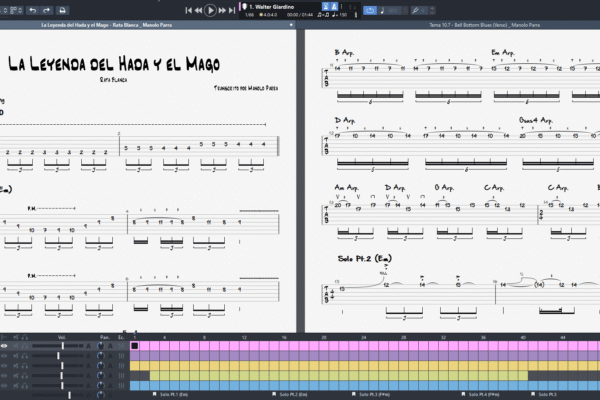Select the first bar cell of the pink track
This screenshot has width=600, height=400.
tap(135, 346)
